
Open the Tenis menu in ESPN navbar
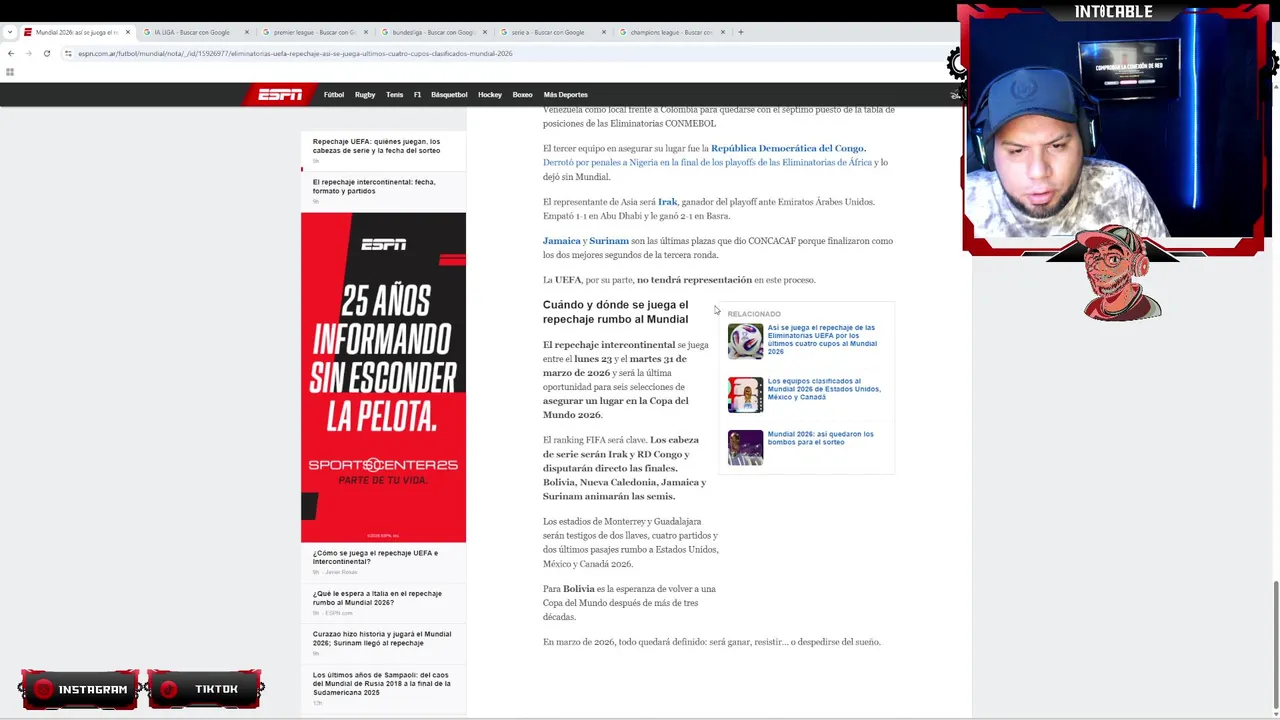[x=395, y=95]
